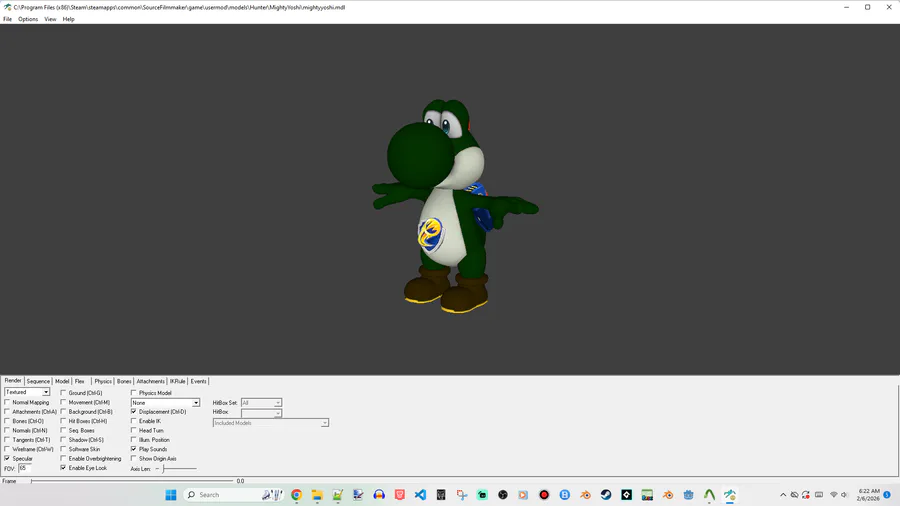Screen dimensions: 900x506
Task: Switch to the Sequence tab
Action: [38, 381]
